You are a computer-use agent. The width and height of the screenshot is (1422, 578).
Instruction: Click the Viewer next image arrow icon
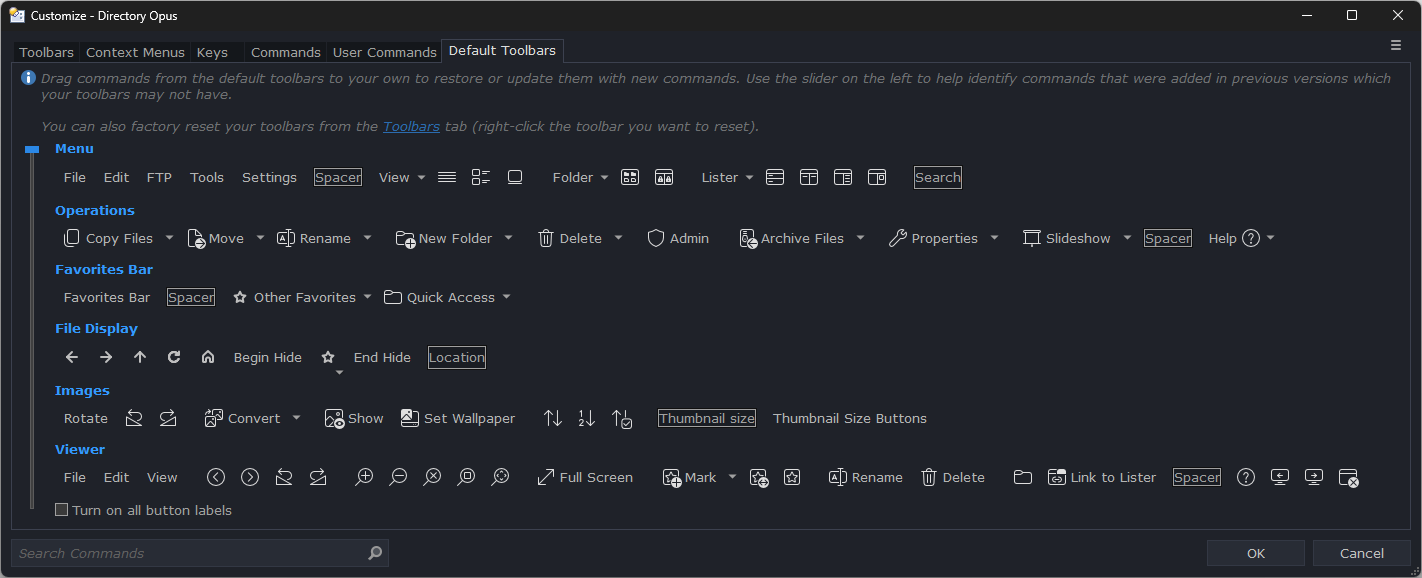tap(250, 477)
